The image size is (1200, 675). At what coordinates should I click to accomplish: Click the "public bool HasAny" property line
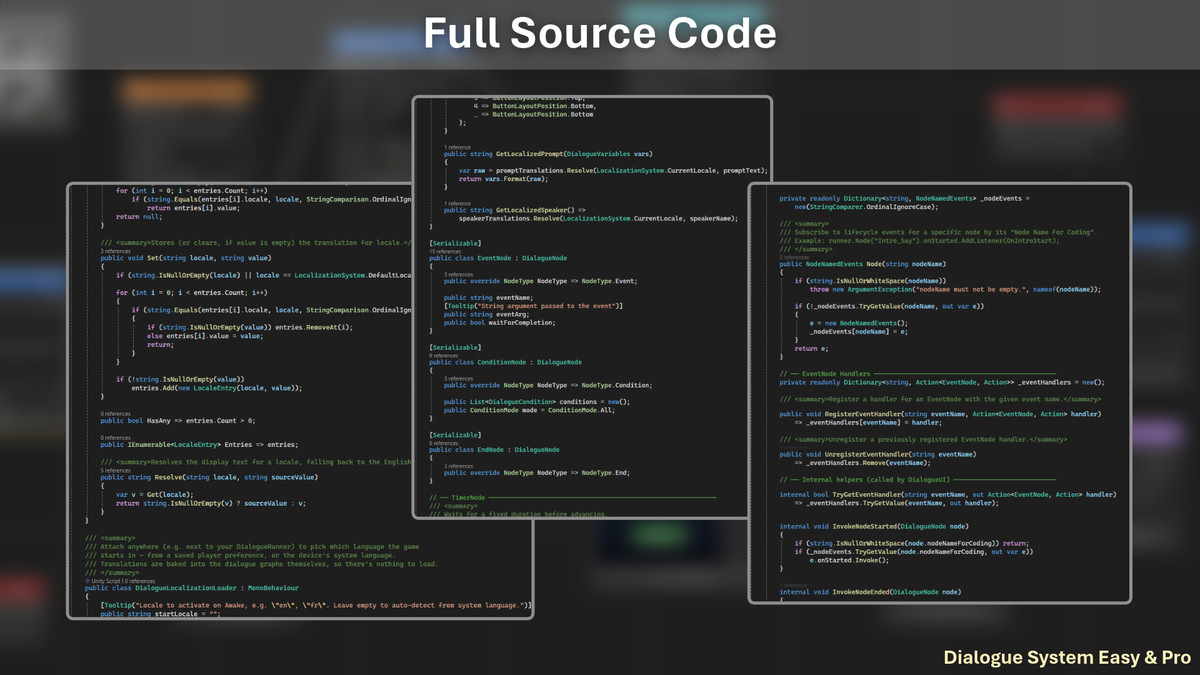pos(177,420)
